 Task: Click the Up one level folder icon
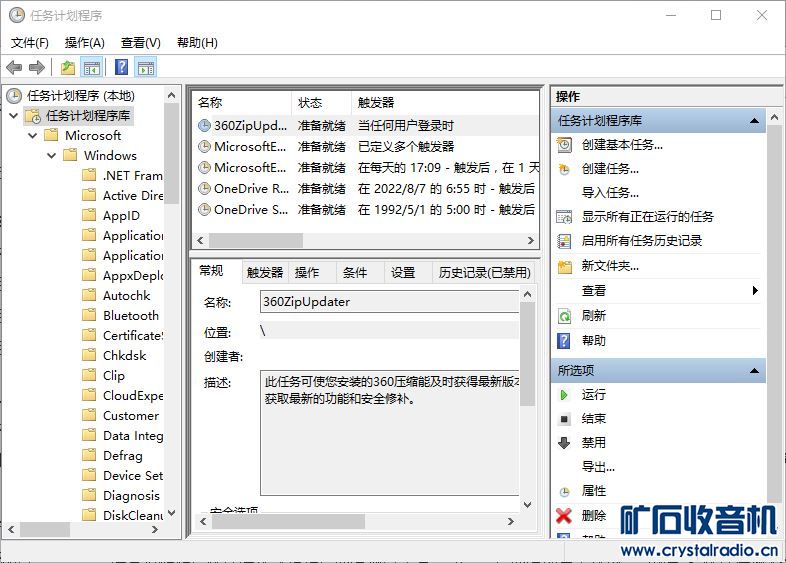[x=68, y=67]
